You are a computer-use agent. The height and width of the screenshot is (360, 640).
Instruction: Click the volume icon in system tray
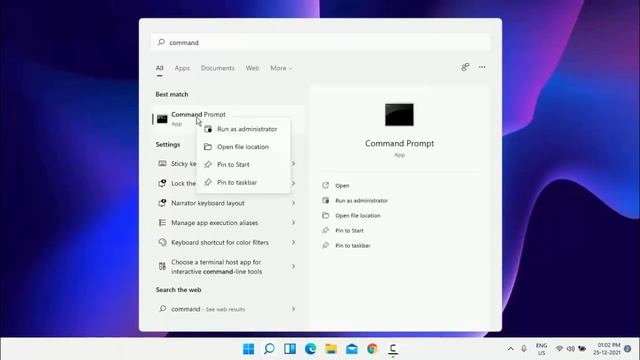[571, 349]
